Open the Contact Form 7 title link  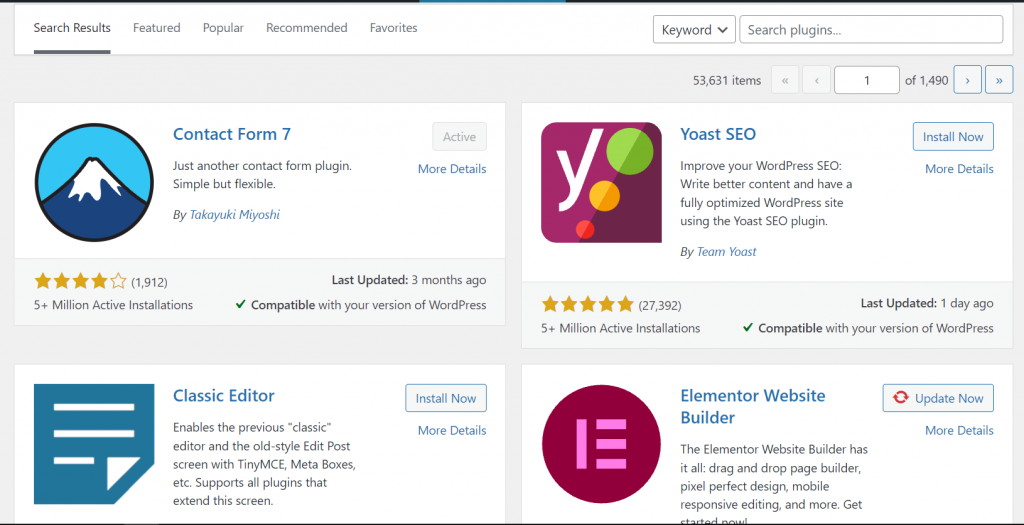[232, 134]
